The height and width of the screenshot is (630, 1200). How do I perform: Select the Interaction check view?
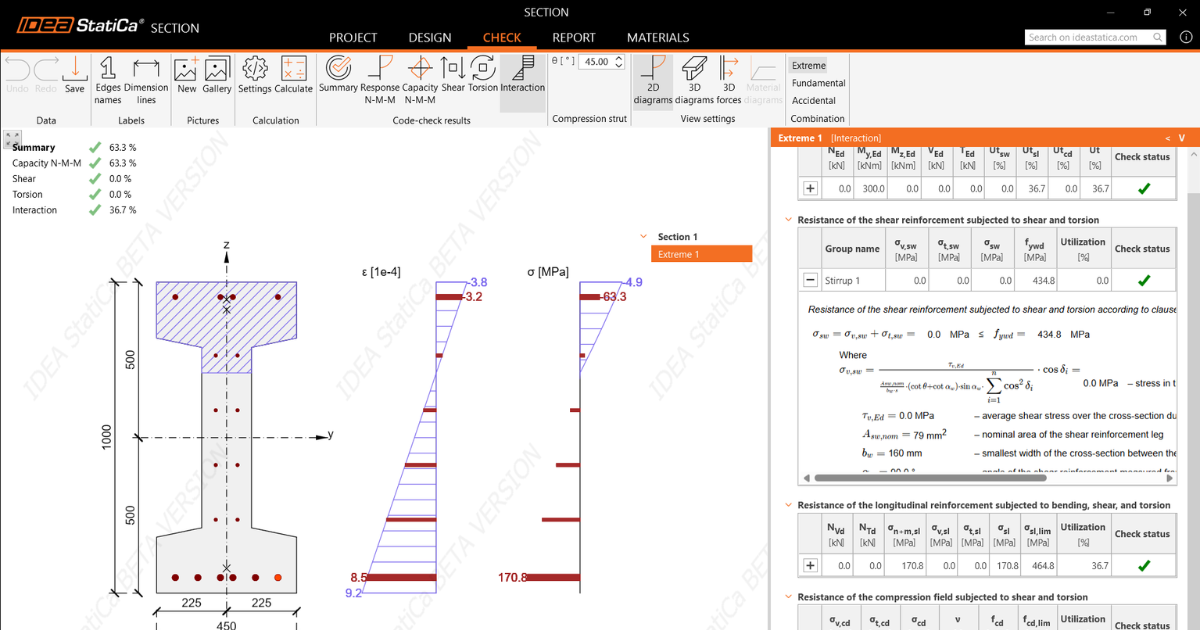[522, 74]
